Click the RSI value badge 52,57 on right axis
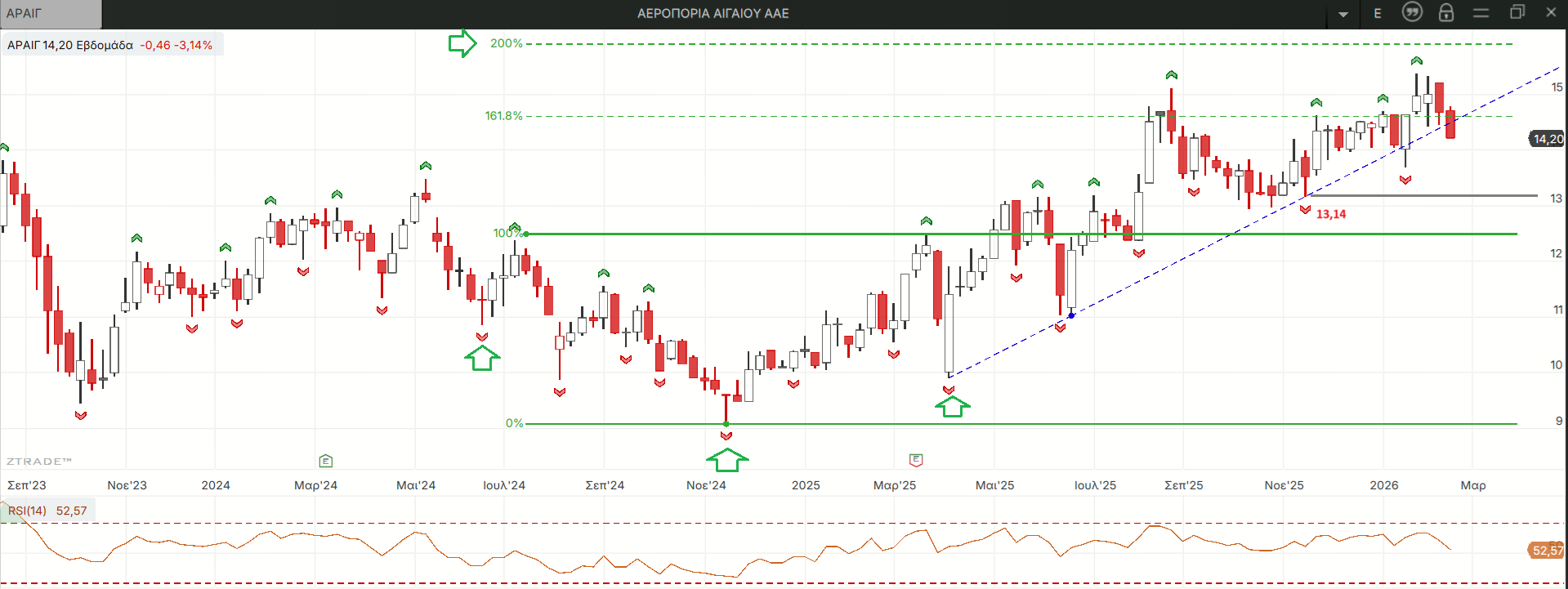1568x589 pixels. [x=1546, y=551]
